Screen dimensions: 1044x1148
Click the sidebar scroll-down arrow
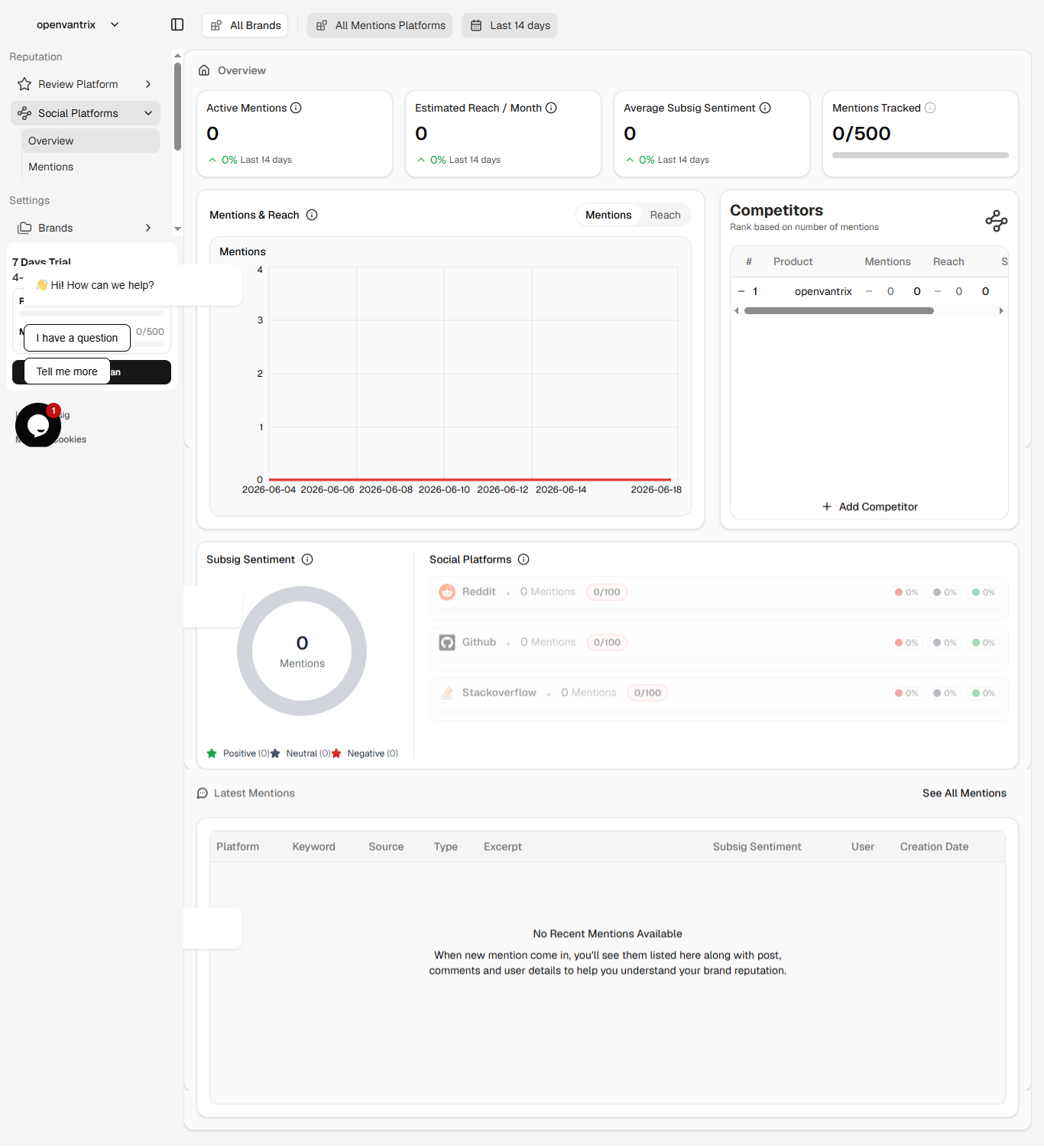[177, 229]
